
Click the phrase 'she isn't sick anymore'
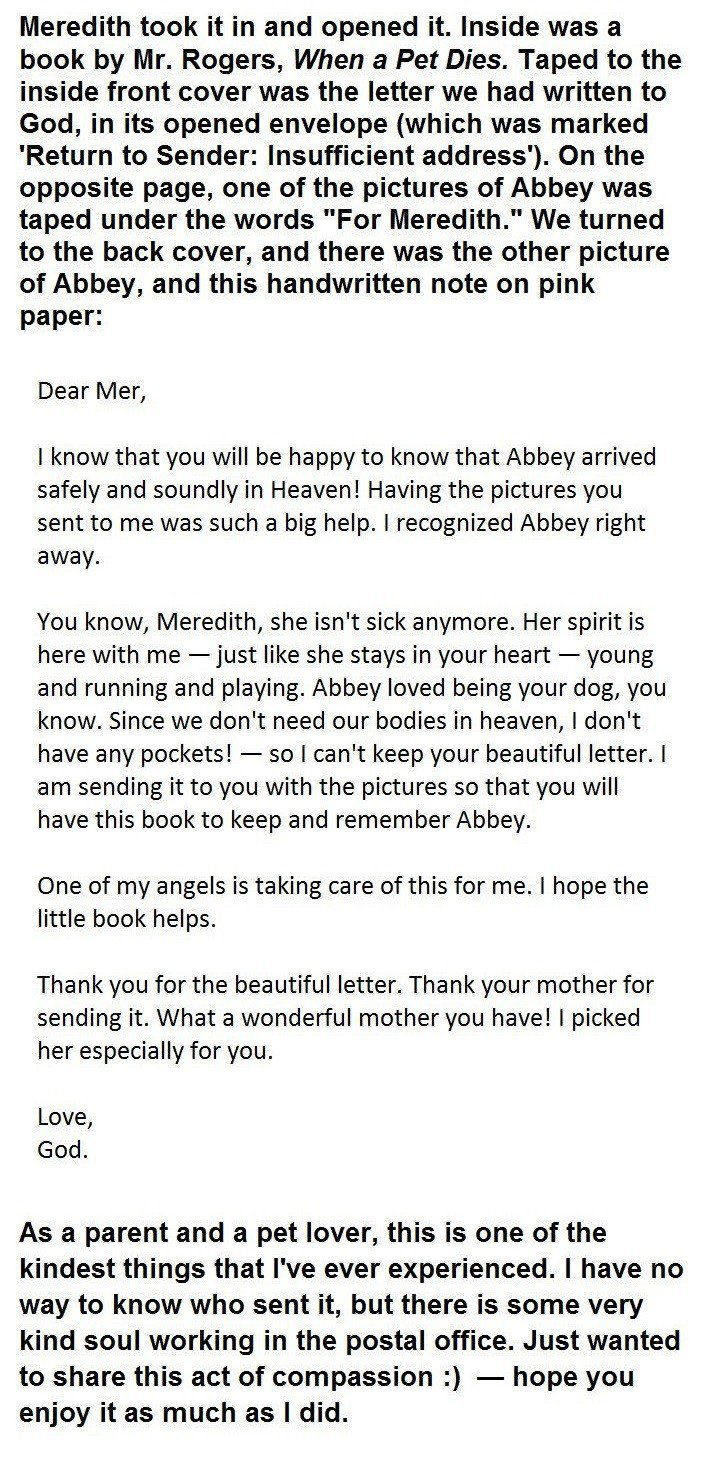coord(377,622)
